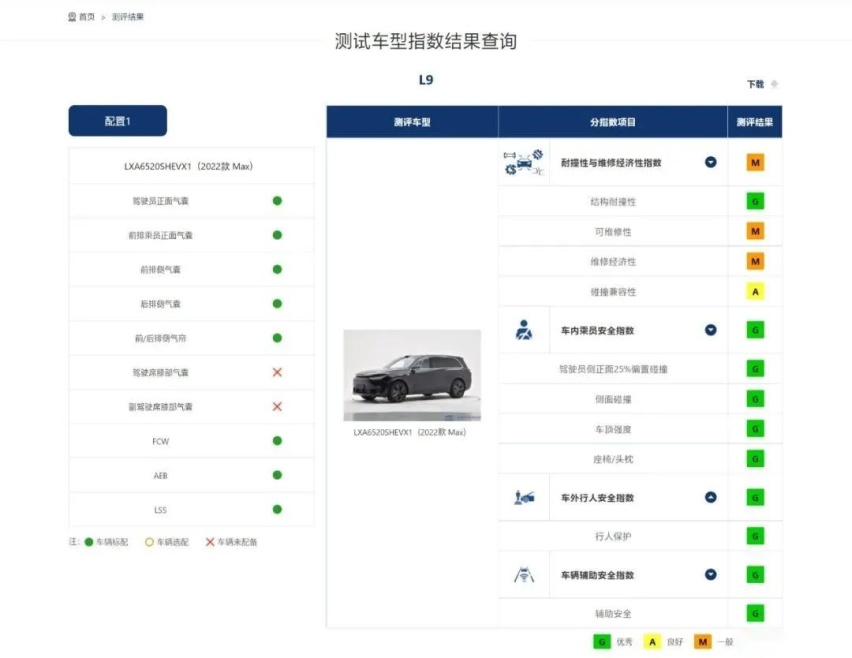The width and height of the screenshot is (852, 658).
Task: Click the G rating badge for 行人保护
Action: point(755,536)
